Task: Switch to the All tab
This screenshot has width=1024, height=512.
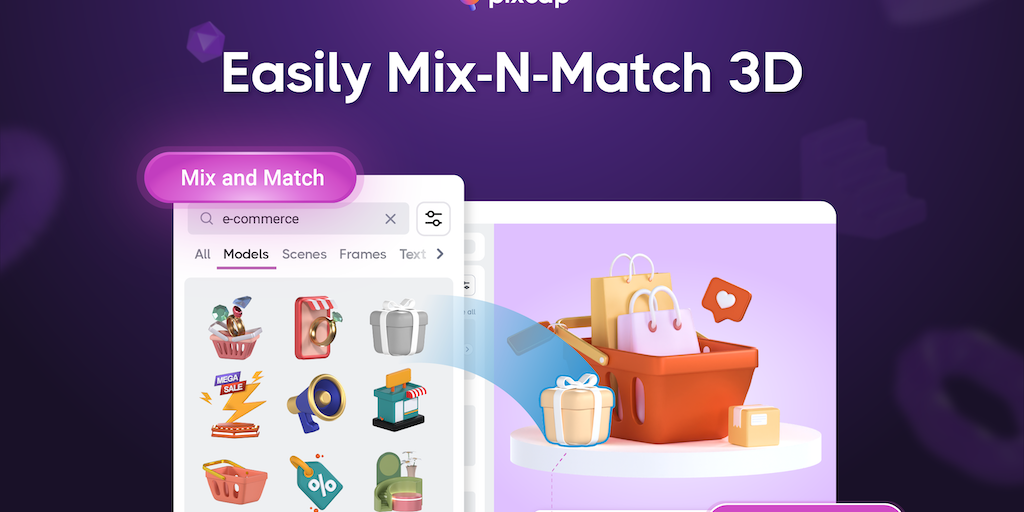Action: [x=202, y=254]
